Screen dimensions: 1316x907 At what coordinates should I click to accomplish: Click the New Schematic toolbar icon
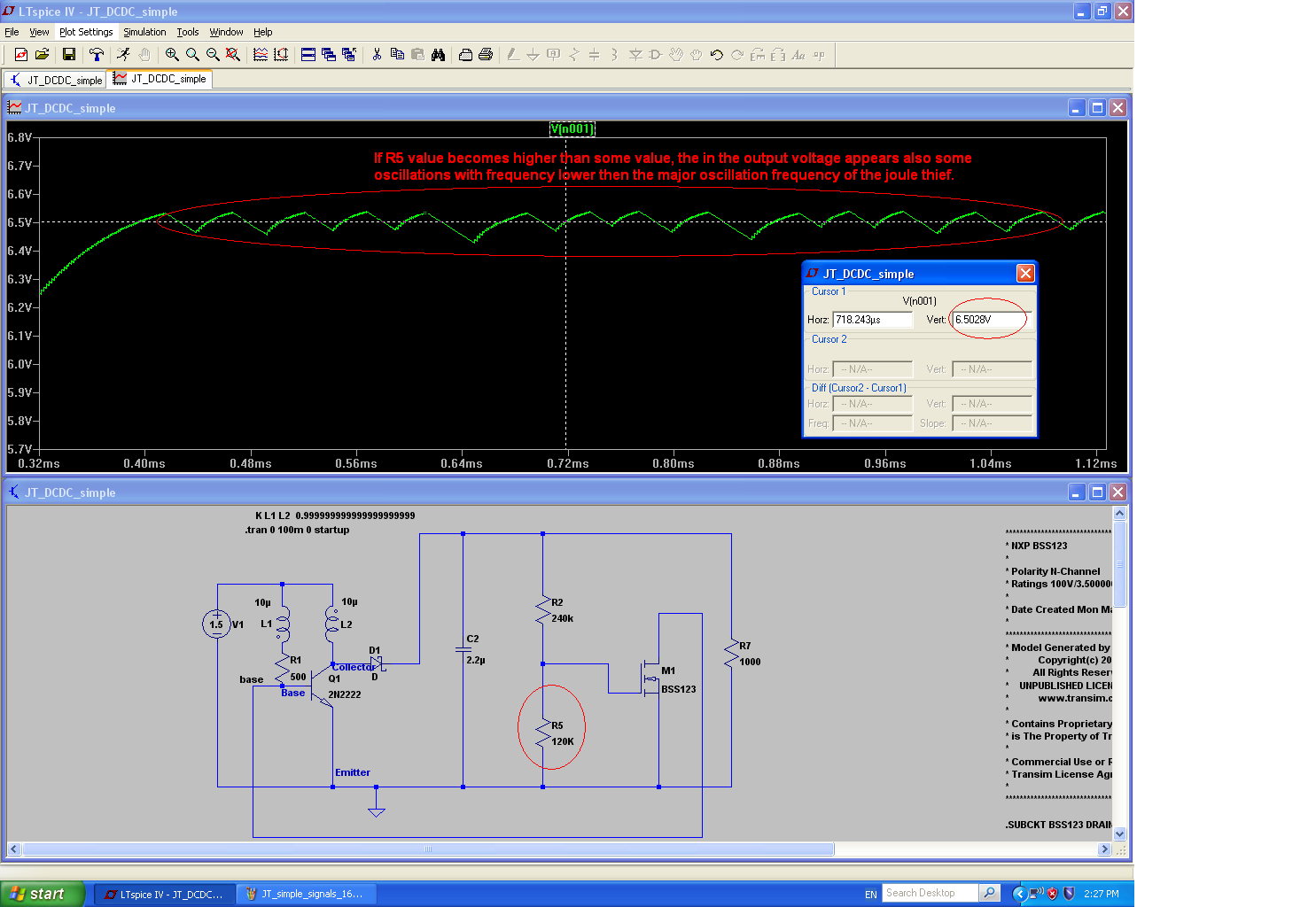click(20, 55)
